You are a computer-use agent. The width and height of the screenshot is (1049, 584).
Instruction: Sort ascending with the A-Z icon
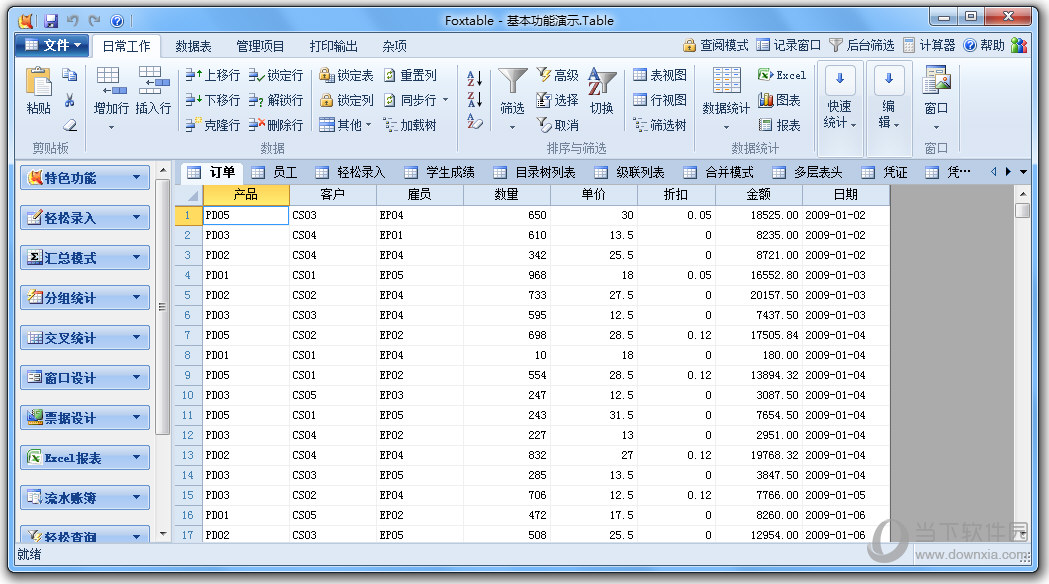pyautogui.click(x=474, y=78)
